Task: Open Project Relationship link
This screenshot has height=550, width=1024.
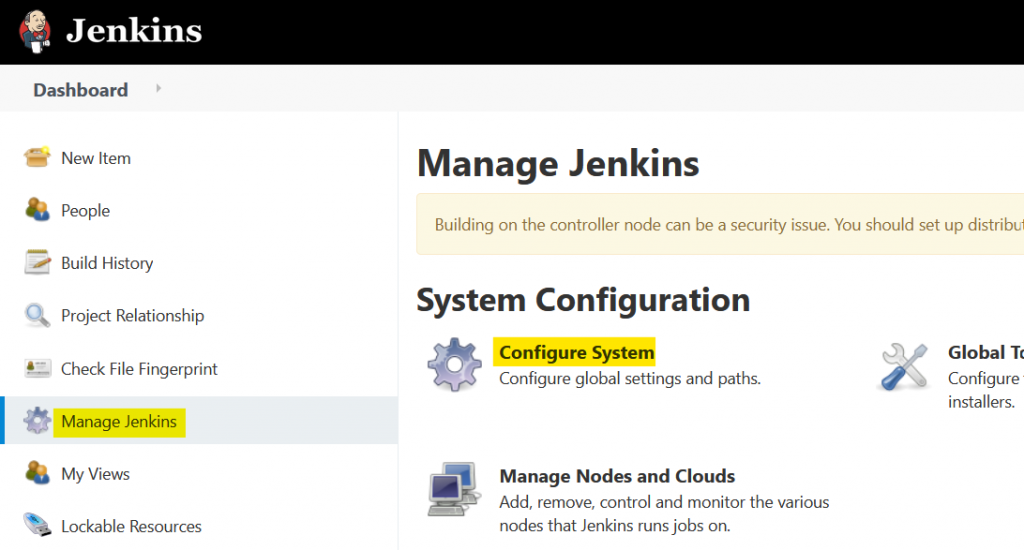Action: point(133,316)
